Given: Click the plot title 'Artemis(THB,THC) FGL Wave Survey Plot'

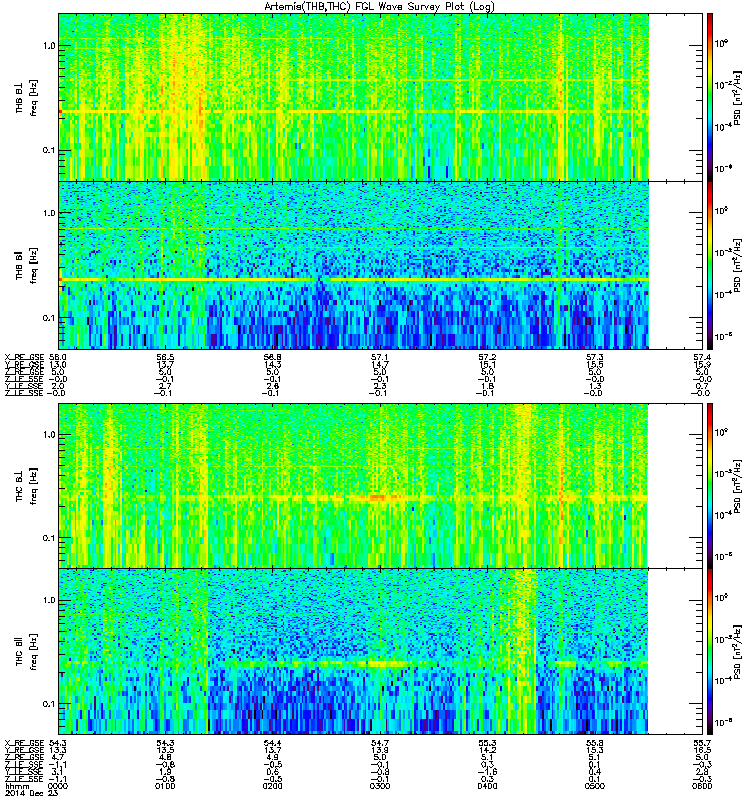Looking at the screenshot, I should tap(380, 6).
